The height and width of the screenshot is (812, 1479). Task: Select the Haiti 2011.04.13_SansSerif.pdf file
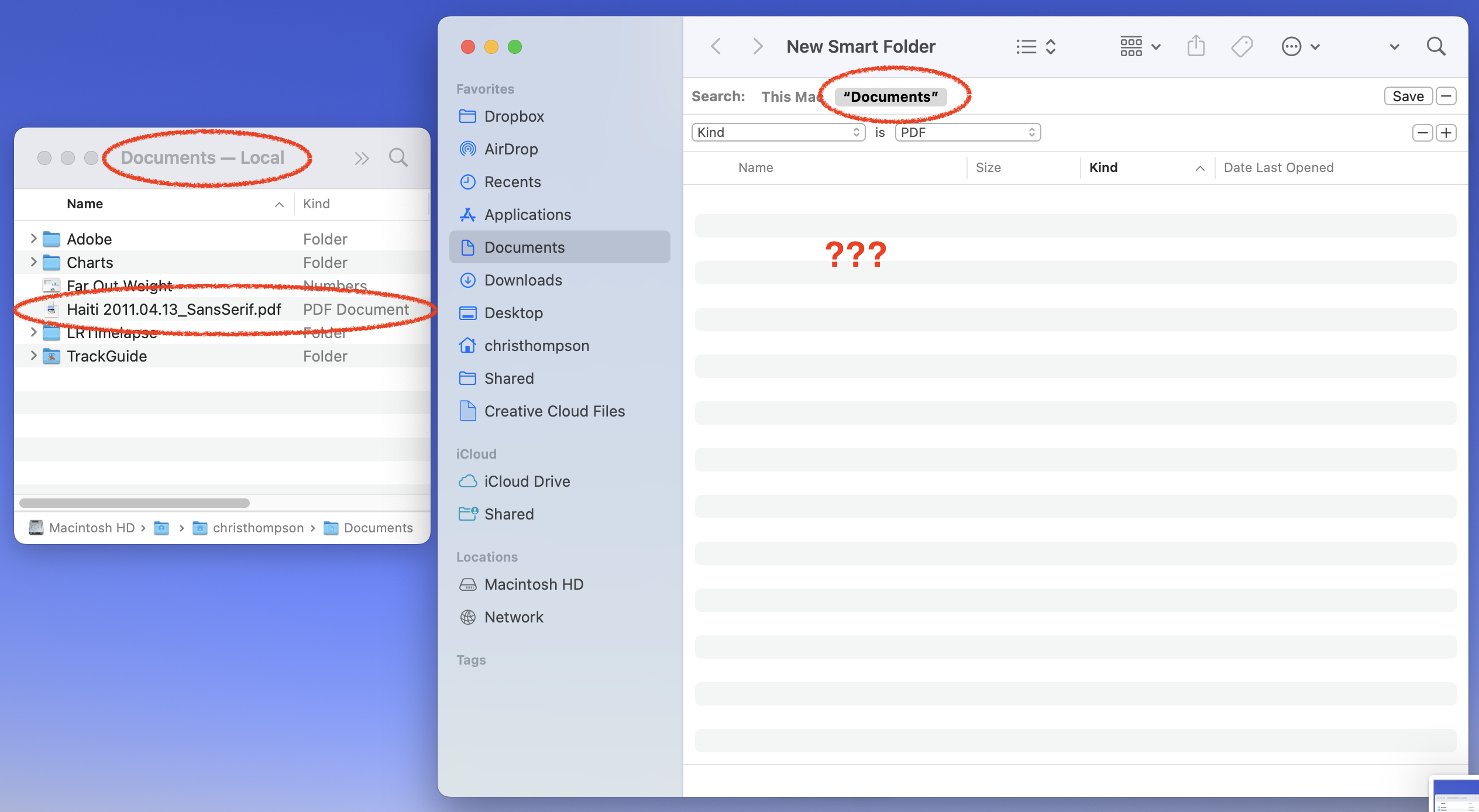[x=174, y=309]
